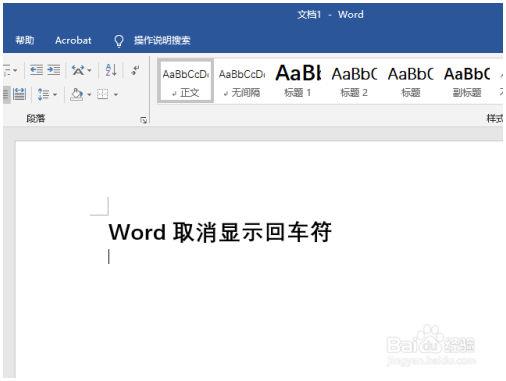Image resolution: width=506 pixels, height=381 pixels.
Task: Apply the 副标题 style
Action: point(467,81)
